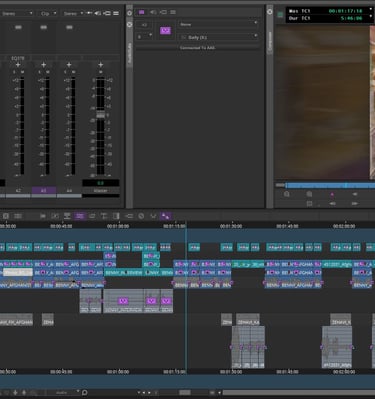Click the purple marker icon under Composer monitor
This screenshot has width=375, height=399.
[x=332, y=194]
